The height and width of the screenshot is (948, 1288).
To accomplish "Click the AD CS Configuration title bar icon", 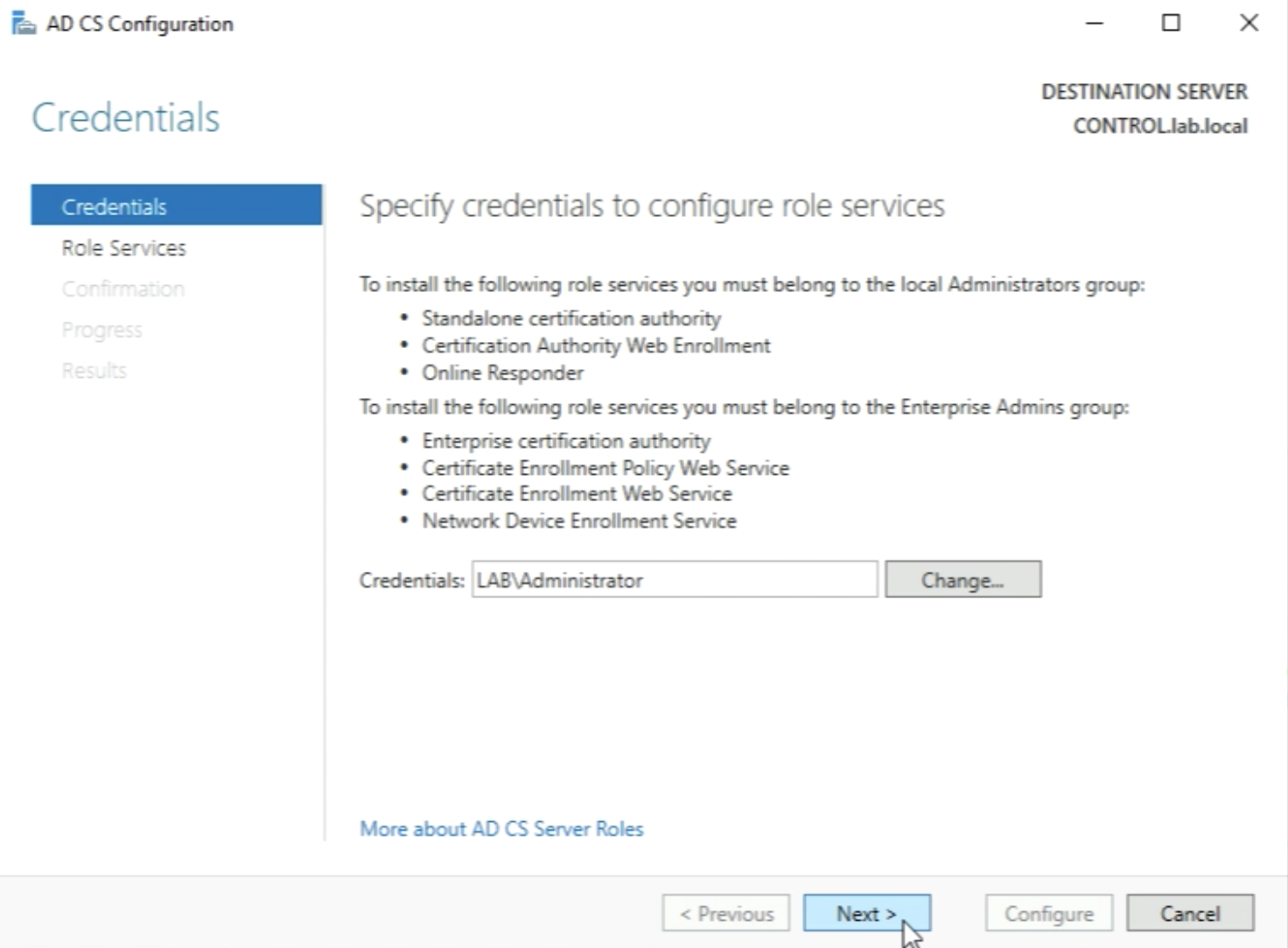I will click(x=24, y=24).
